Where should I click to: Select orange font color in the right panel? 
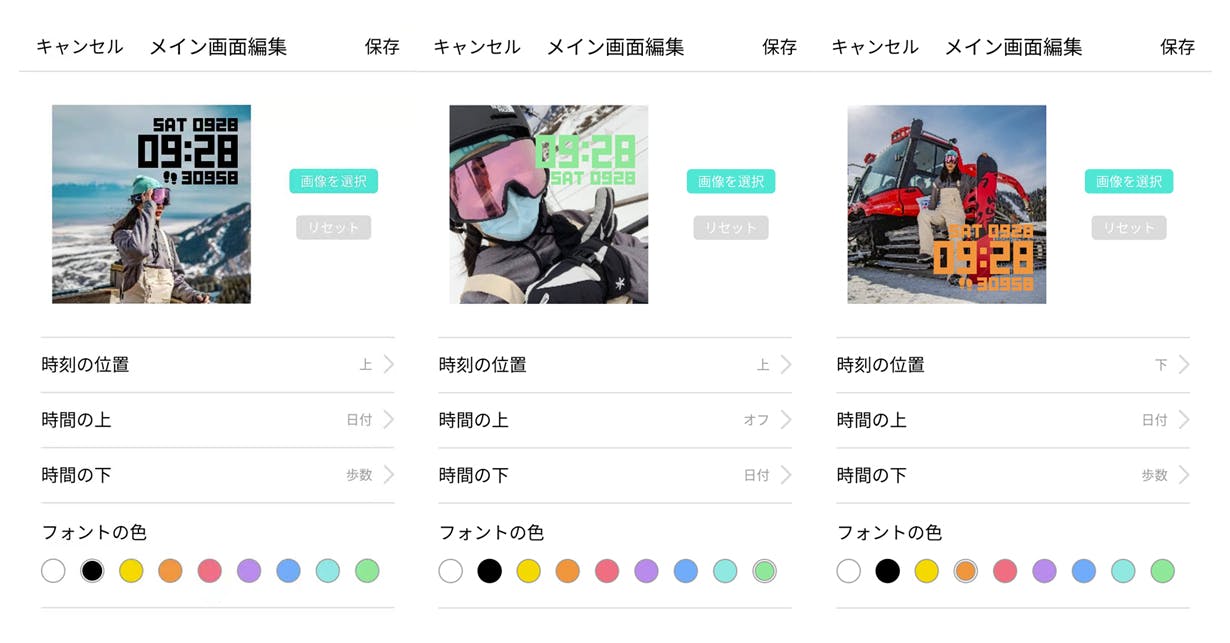[965, 571]
